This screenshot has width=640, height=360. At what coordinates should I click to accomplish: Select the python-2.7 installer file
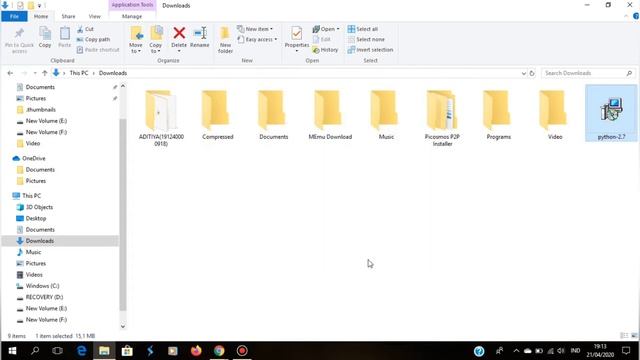[611, 113]
